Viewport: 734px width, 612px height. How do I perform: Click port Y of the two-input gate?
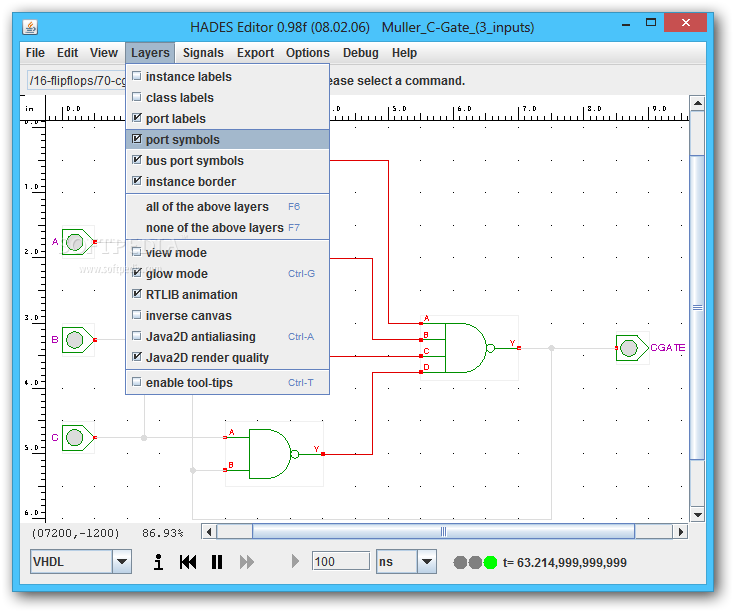point(323,454)
